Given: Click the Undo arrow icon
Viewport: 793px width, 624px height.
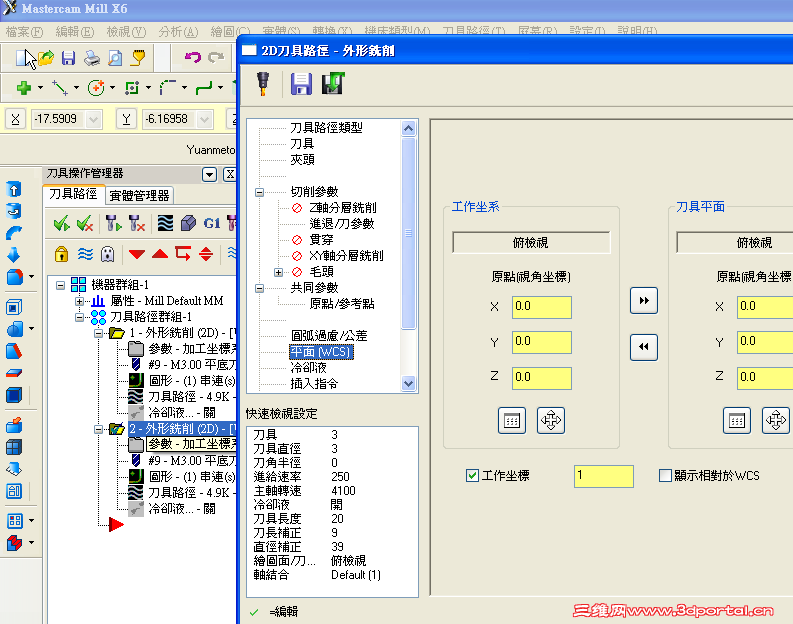Looking at the screenshot, I should click(193, 57).
